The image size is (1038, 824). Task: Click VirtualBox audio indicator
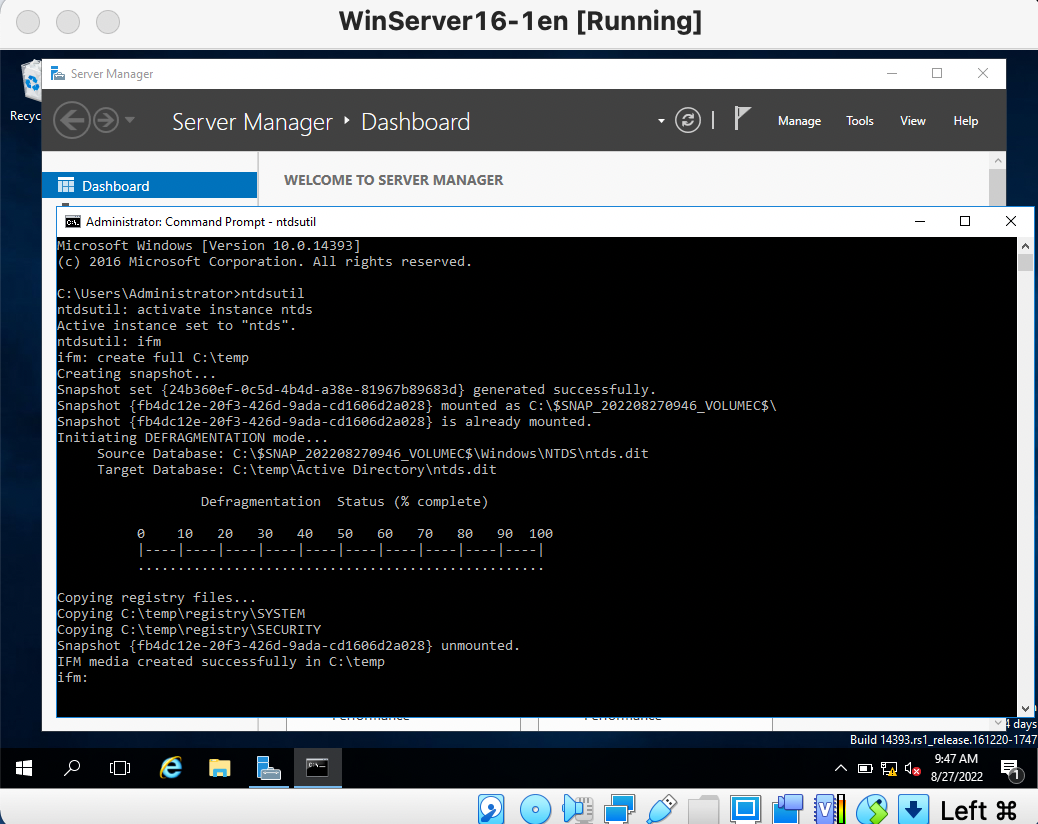(577, 809)
